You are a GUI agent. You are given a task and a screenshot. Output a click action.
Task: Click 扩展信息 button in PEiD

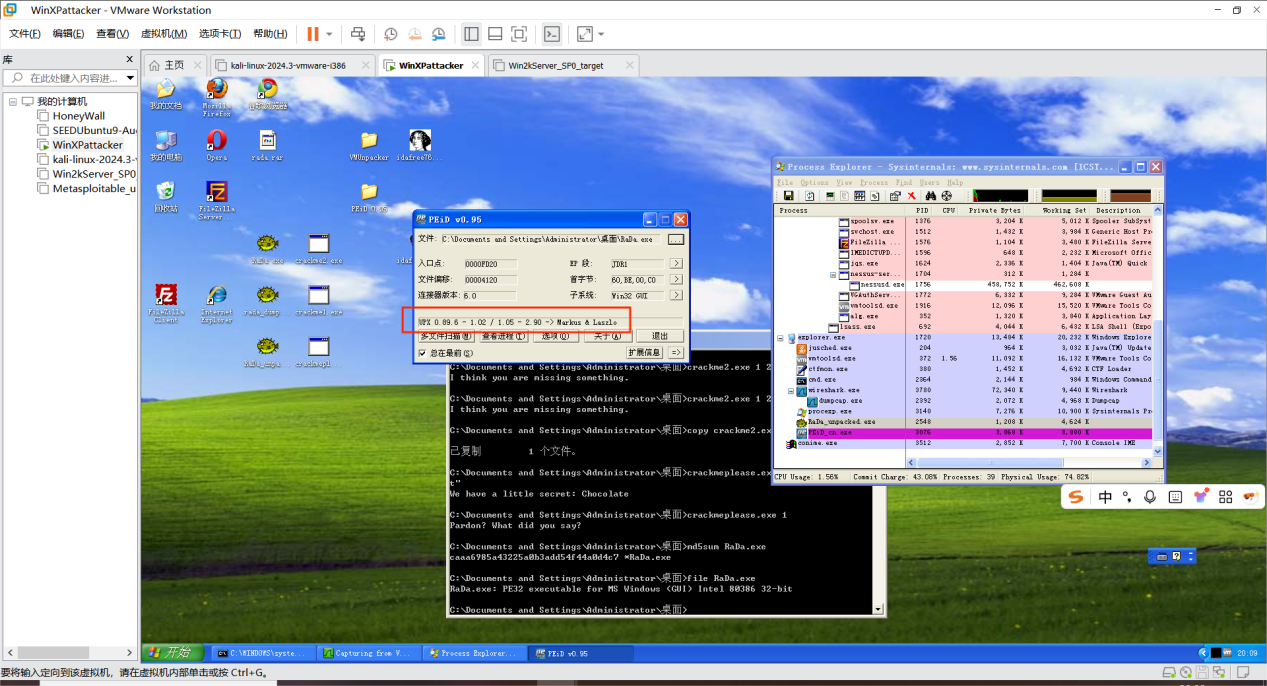[x=645, y=353]
